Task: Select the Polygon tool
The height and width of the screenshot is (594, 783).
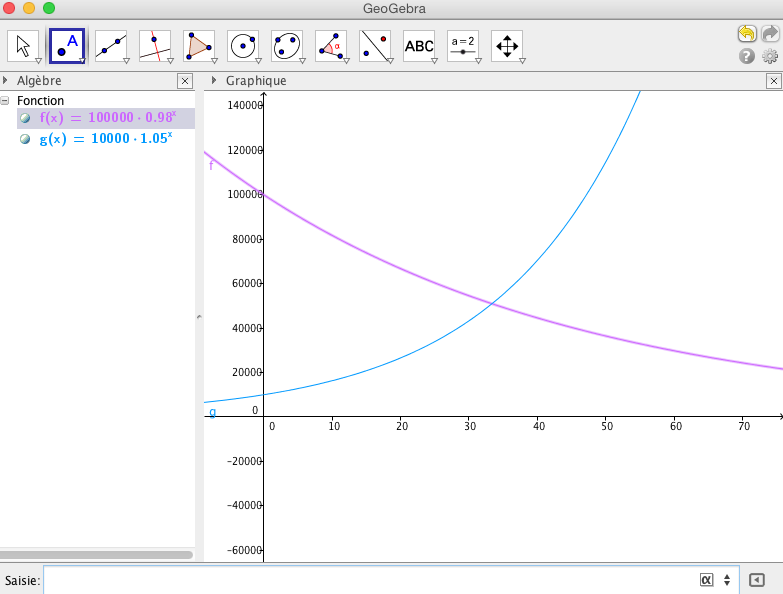Action: [199, 45]
